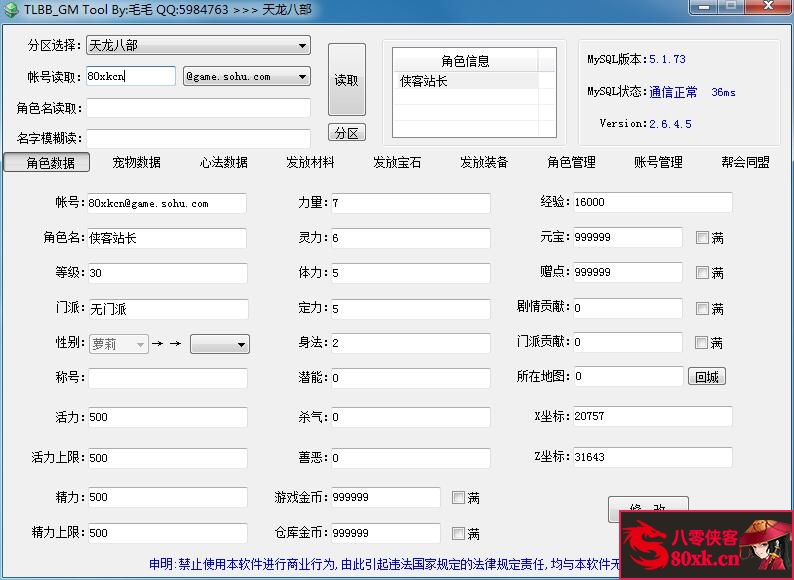Viewport: 794px width, 580px height.
Task: Click the app icon in the title bar
Action: (11, 9)
